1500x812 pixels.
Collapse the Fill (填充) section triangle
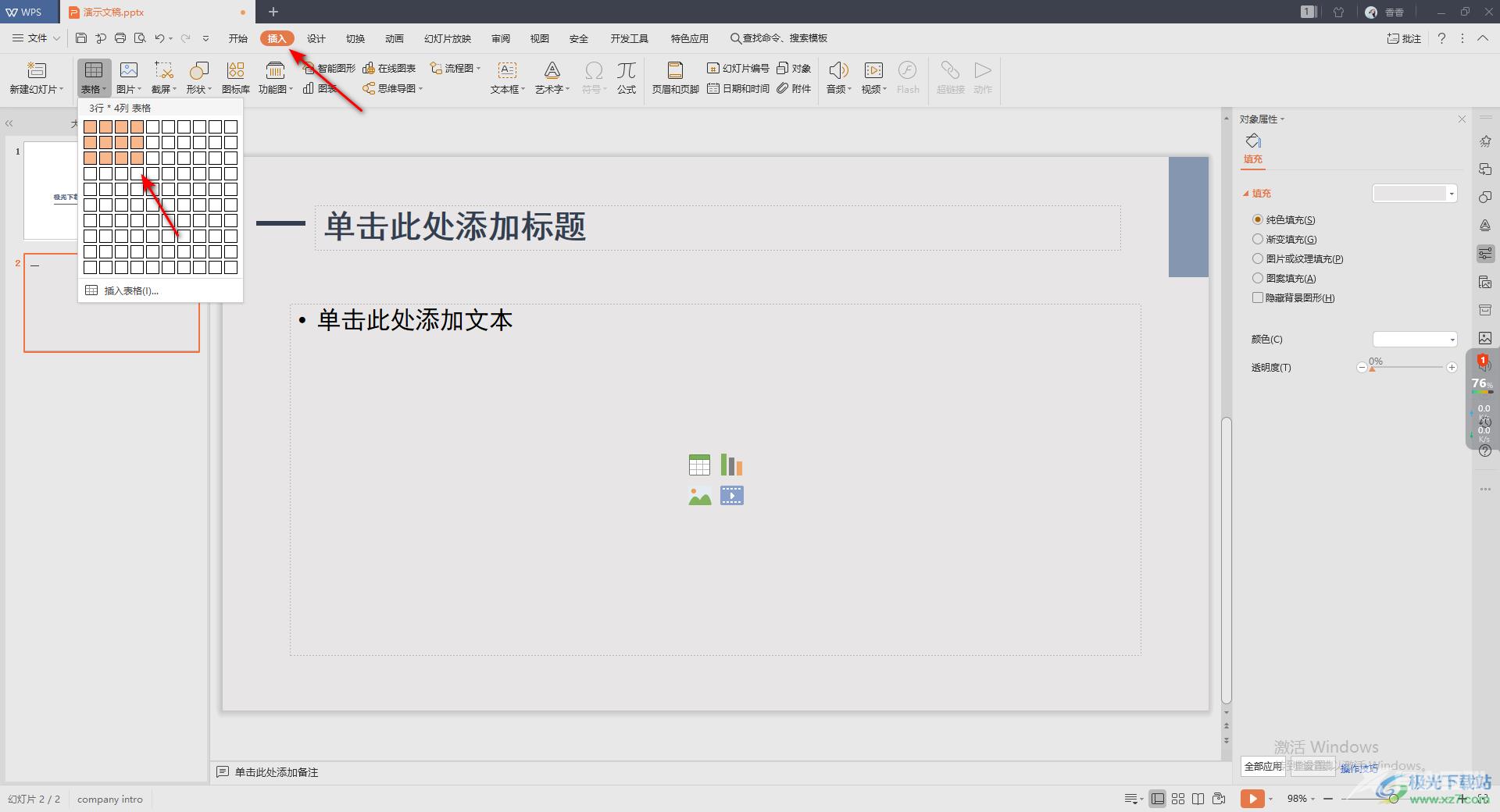(x=1246, y=194)
